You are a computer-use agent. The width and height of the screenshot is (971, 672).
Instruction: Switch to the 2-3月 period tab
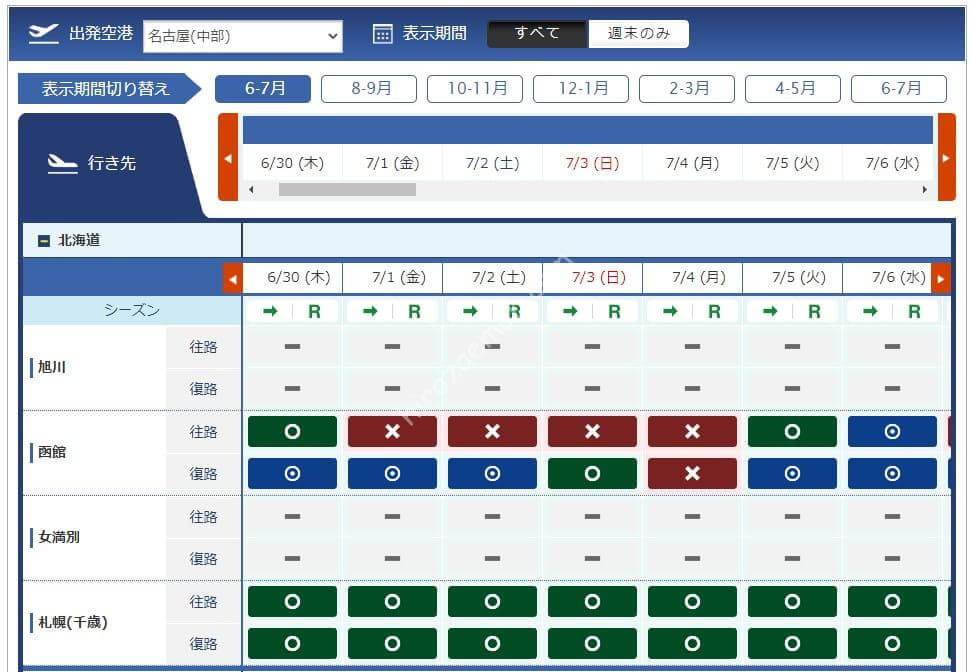pyautogui.click(x=687, y=89)
